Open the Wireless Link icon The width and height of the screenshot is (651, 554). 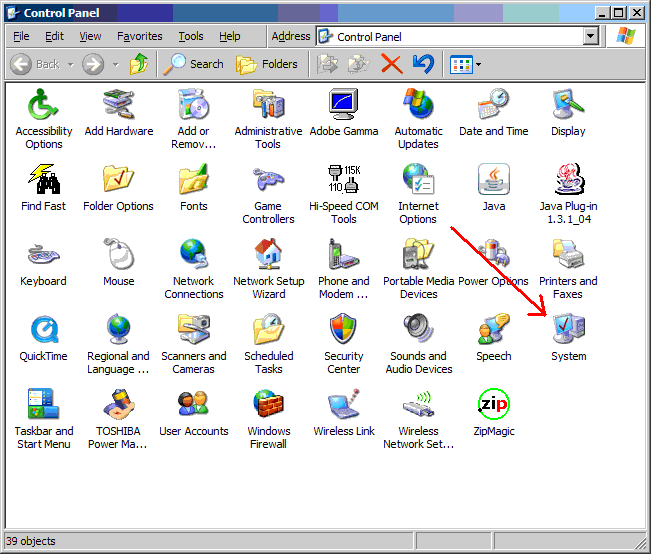point(344,404)
